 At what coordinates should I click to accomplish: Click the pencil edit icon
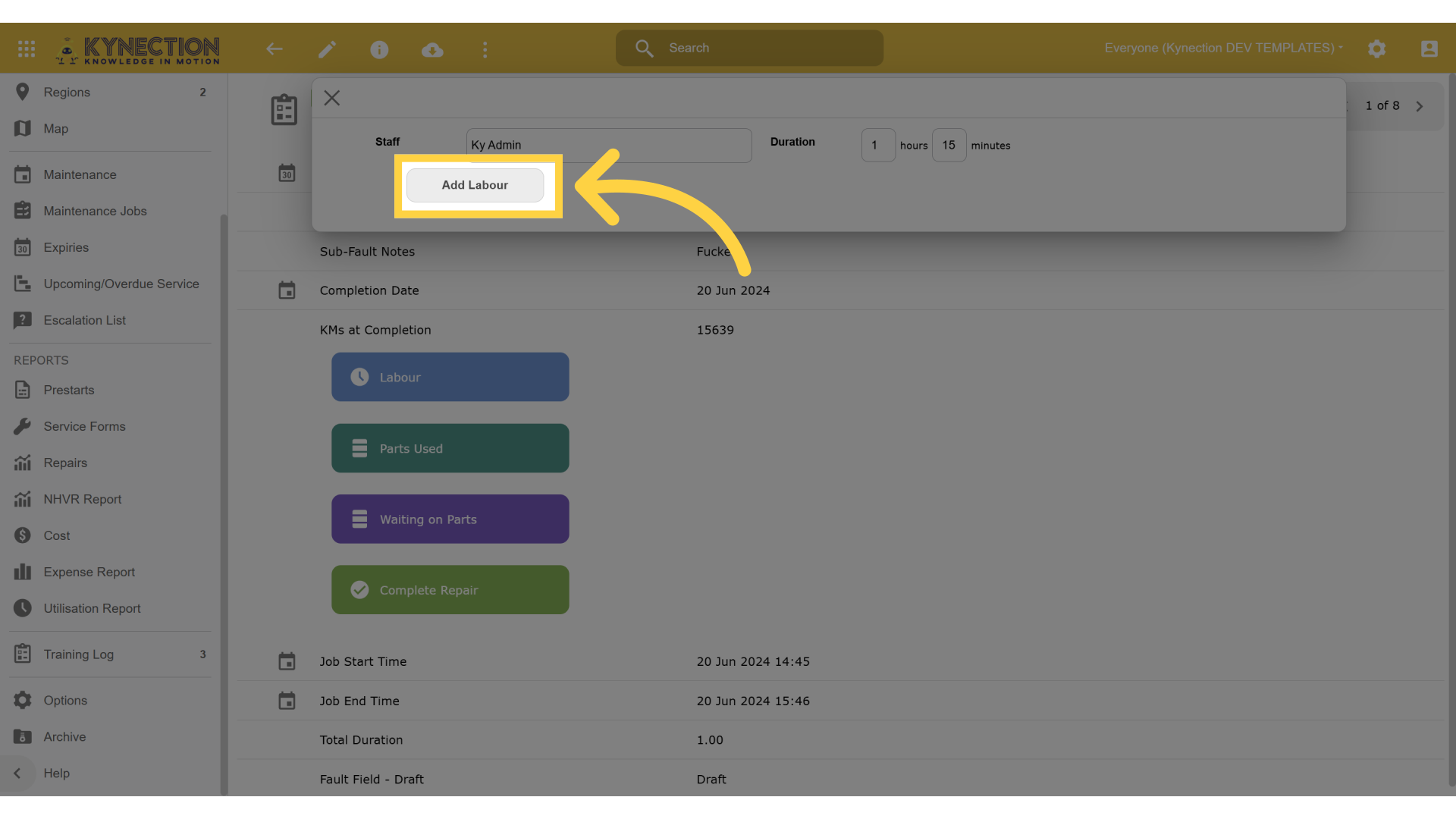click(327, 49)
